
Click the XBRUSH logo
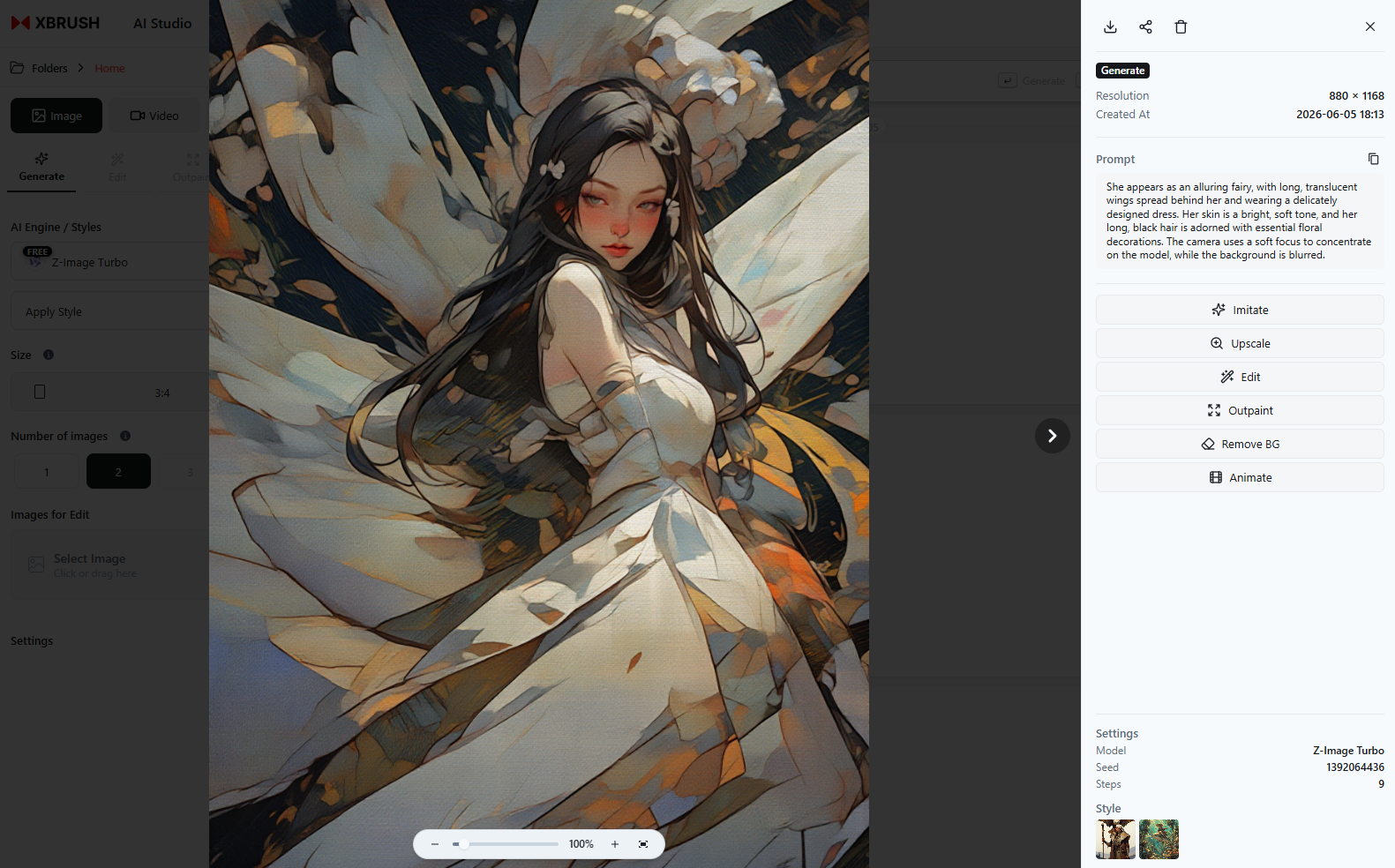tap(56, 23)
